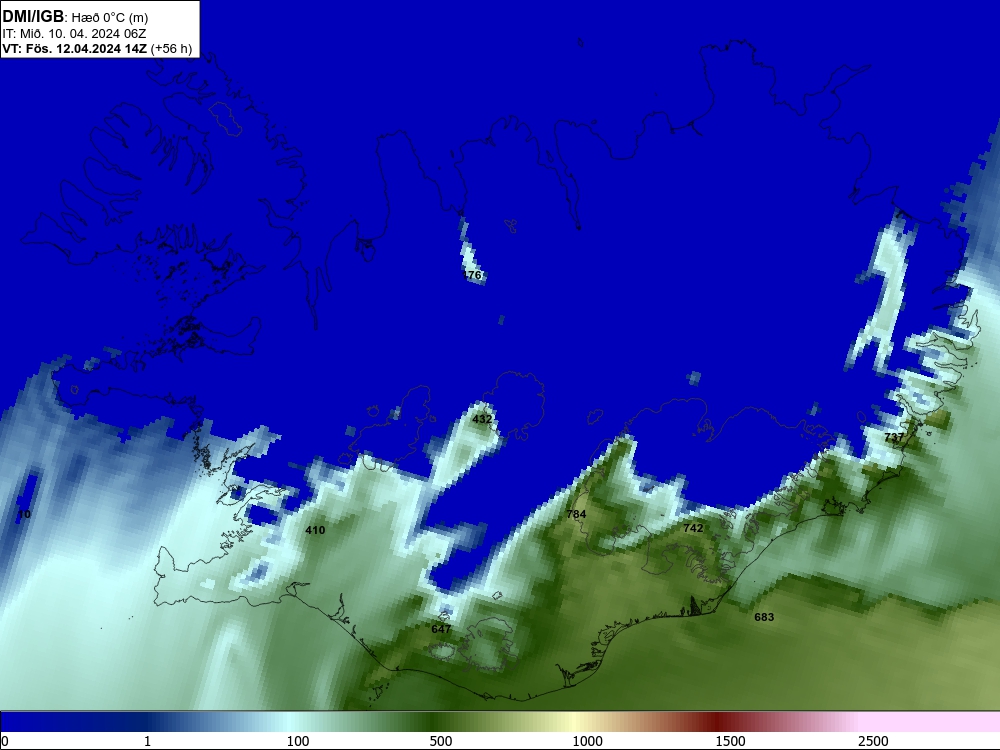
Task: Click the 176 map value label
Action: click(473, 275)
